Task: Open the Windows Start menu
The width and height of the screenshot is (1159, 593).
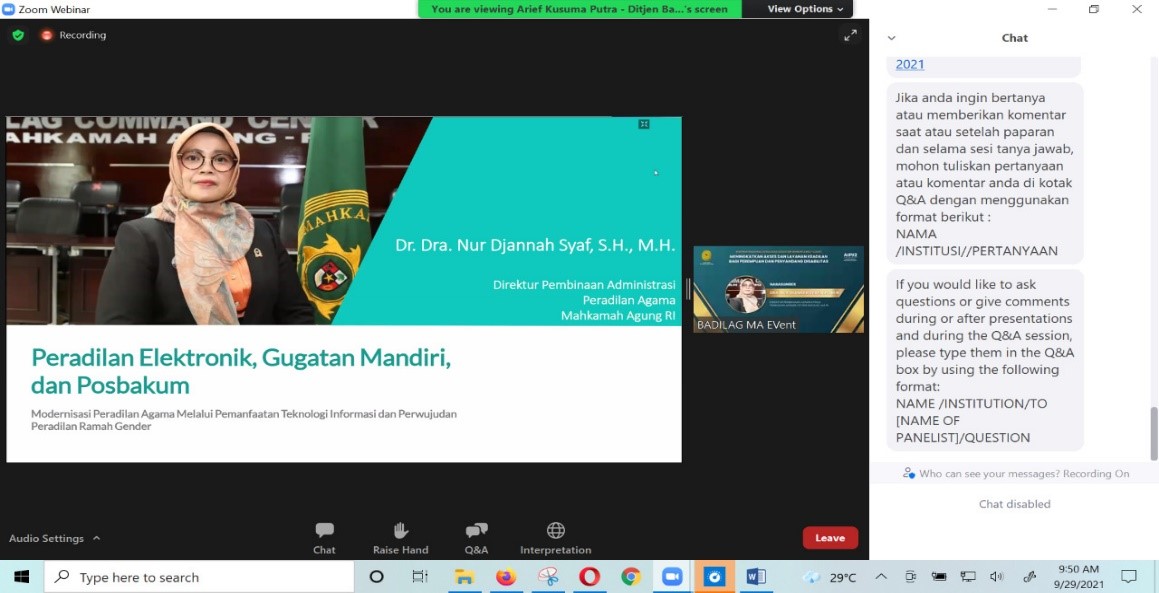Action: coord(19,577)
